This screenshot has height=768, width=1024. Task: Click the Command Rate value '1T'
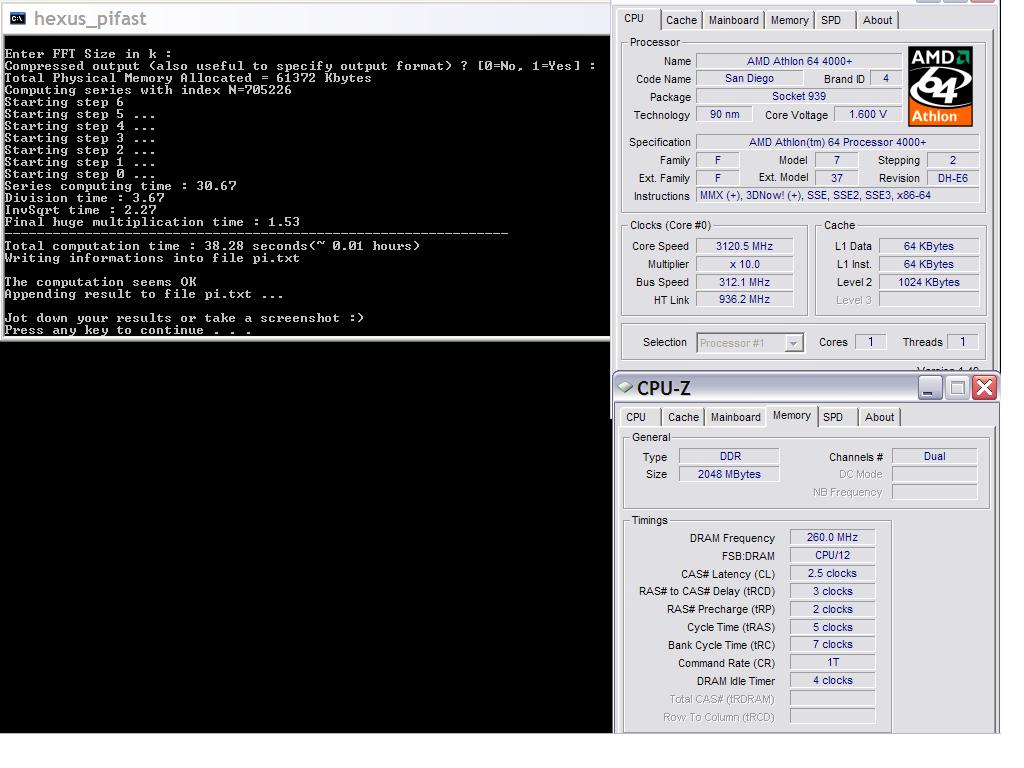click(833, 662)
